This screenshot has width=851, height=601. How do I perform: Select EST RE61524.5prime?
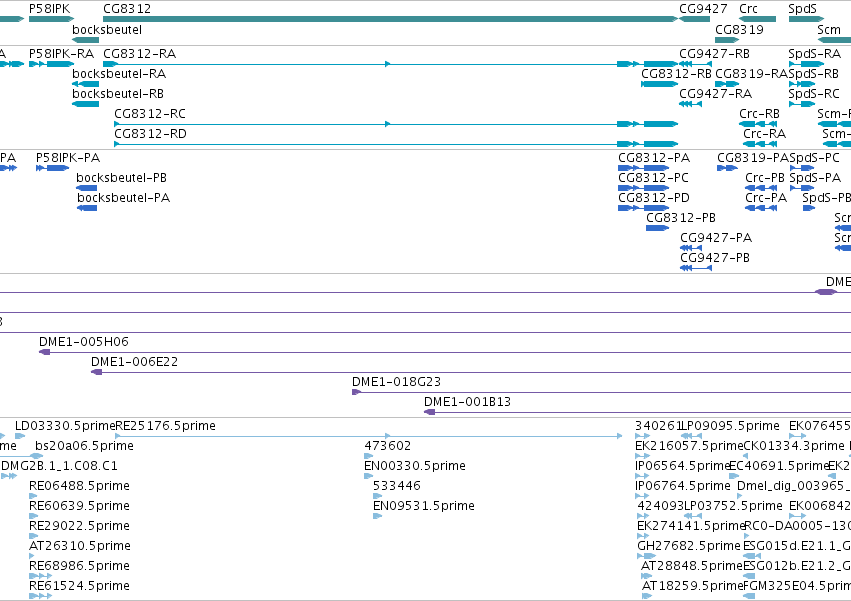(x=79, y=587)
